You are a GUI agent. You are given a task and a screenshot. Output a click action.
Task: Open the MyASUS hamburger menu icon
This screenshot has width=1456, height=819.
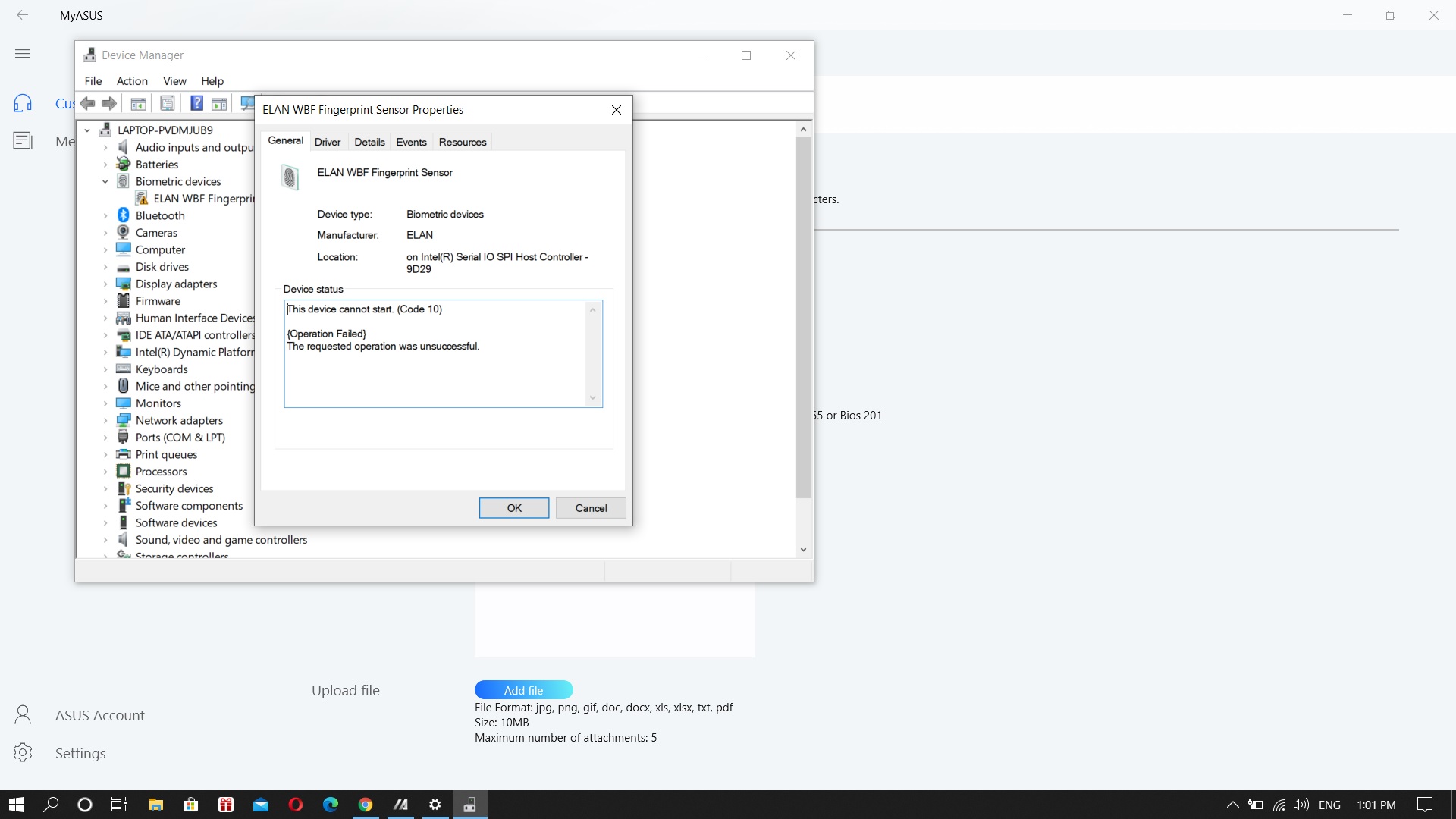coord(23,53)
